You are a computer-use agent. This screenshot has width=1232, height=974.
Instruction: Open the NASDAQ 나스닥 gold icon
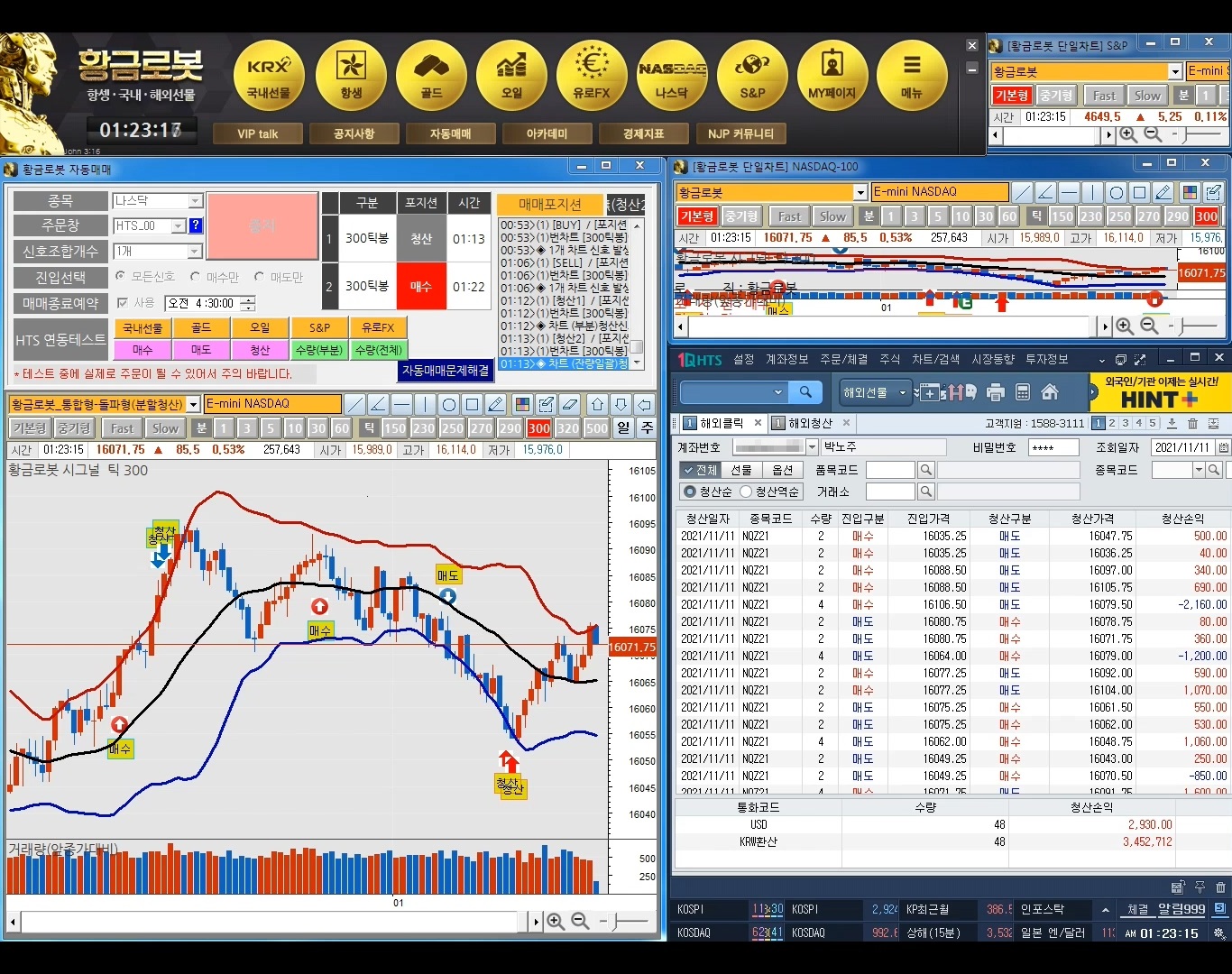tap(672, 76)
